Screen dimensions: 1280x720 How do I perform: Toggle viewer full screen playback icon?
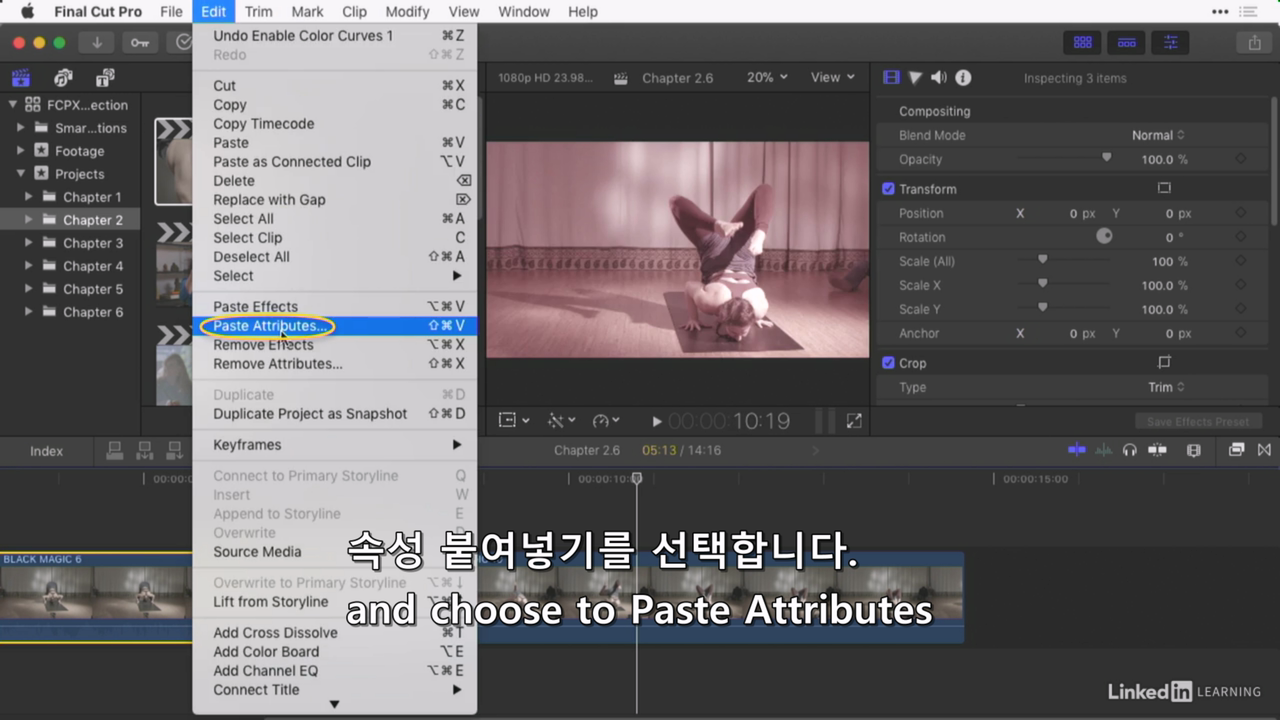[854, 421]
